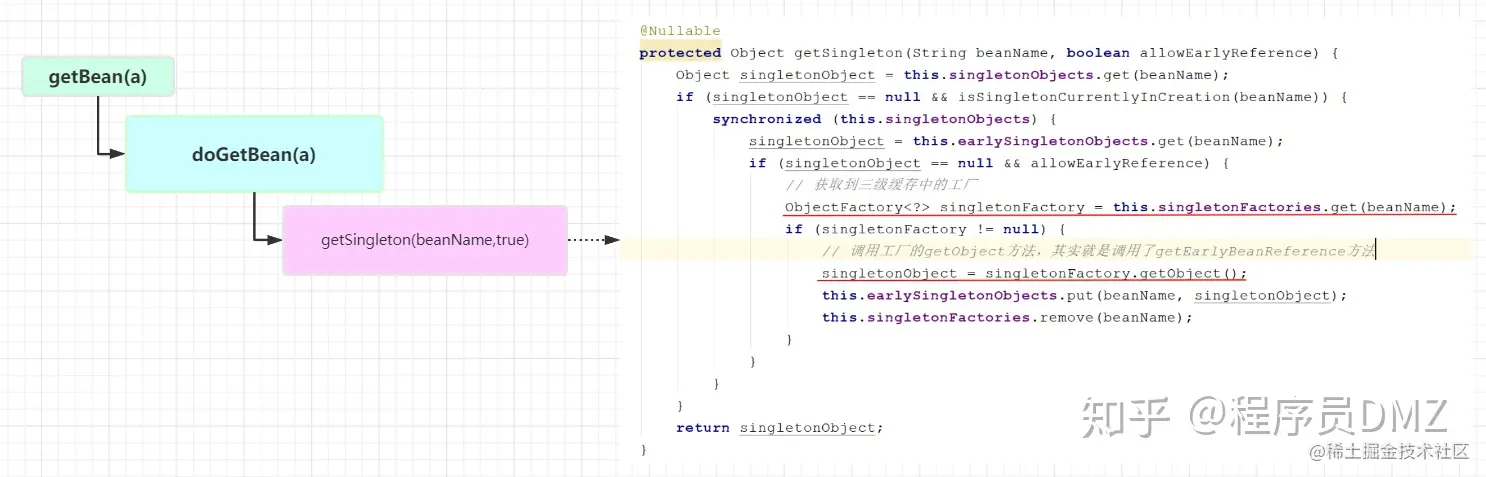1486x477 pixels.
Task: Select the doGetBean(a) flowchart box
Action: point(254,154)
